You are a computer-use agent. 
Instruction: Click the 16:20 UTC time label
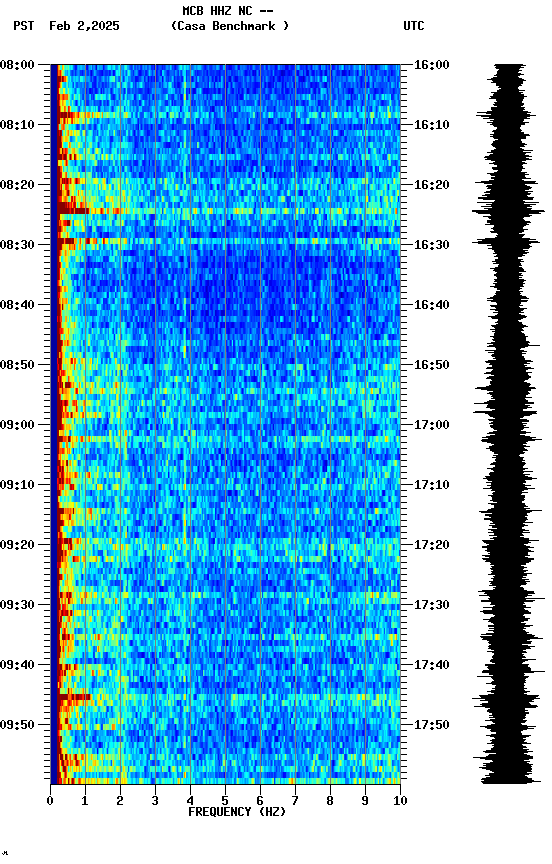pyautogui.click(x=432, y=185)
